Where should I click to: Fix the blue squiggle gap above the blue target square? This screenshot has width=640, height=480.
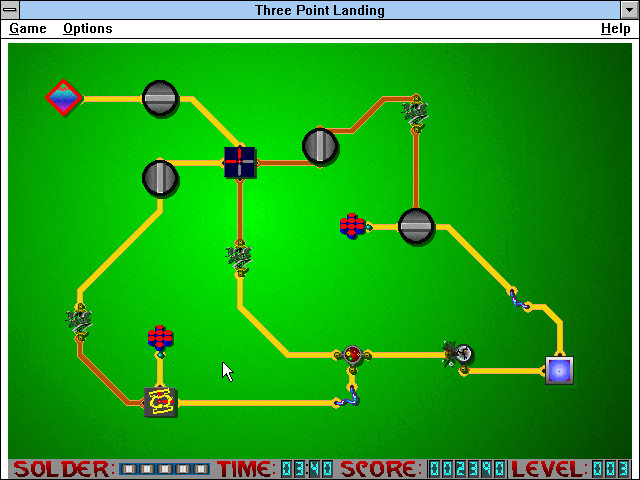pos(518,300)
